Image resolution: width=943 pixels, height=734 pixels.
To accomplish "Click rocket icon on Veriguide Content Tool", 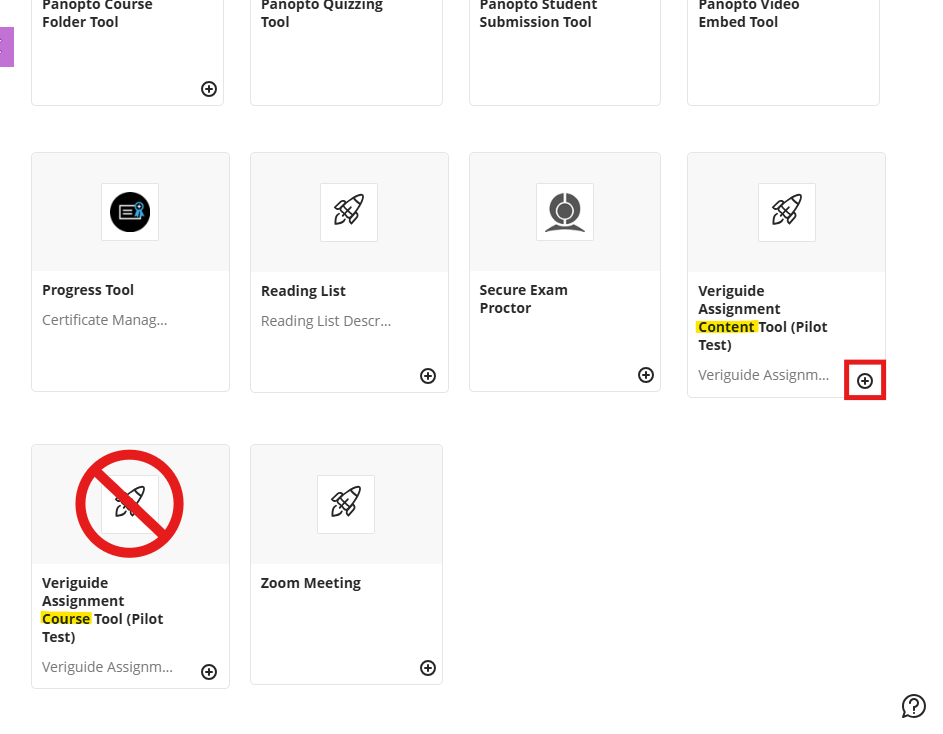I will 787,212.
